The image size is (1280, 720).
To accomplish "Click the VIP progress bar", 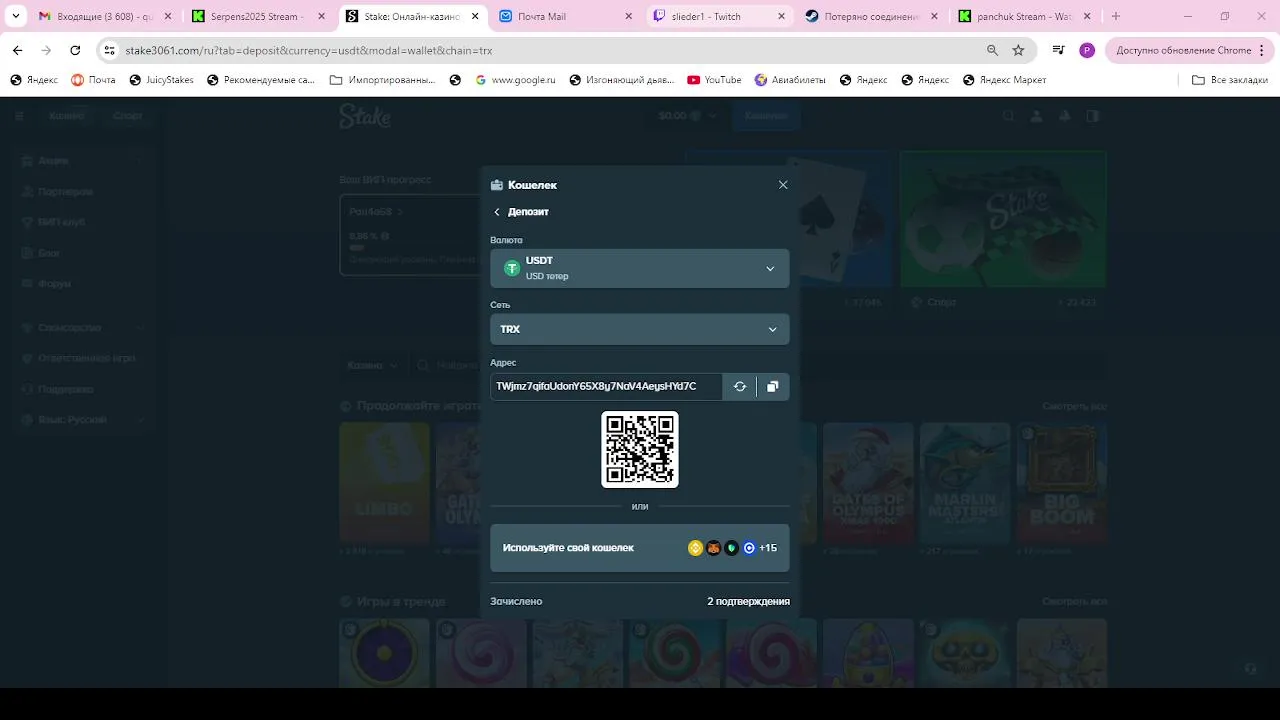I will click(x=410, y=247).
